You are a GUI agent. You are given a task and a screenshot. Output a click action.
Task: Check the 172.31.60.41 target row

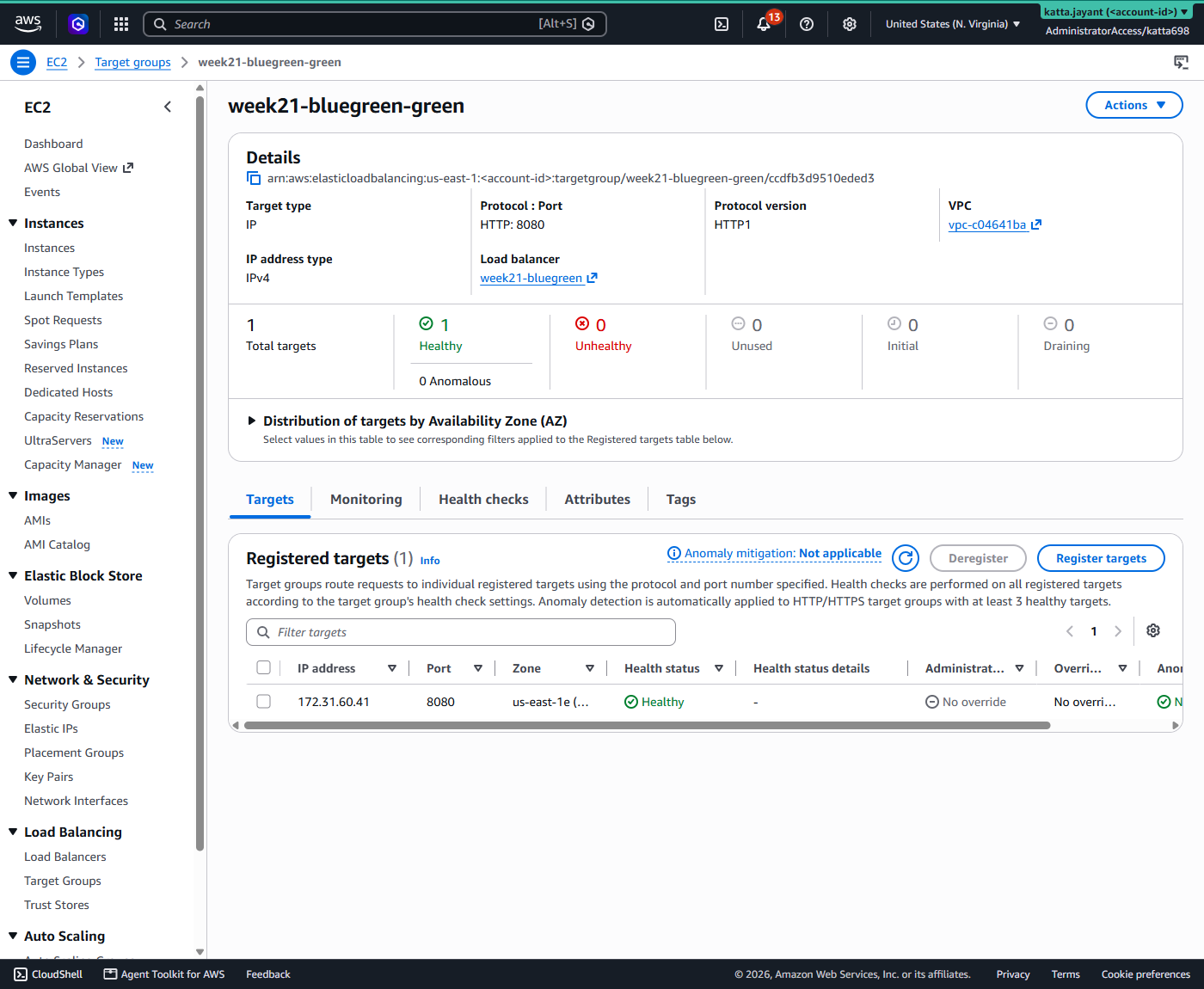[x=264, y=701]
